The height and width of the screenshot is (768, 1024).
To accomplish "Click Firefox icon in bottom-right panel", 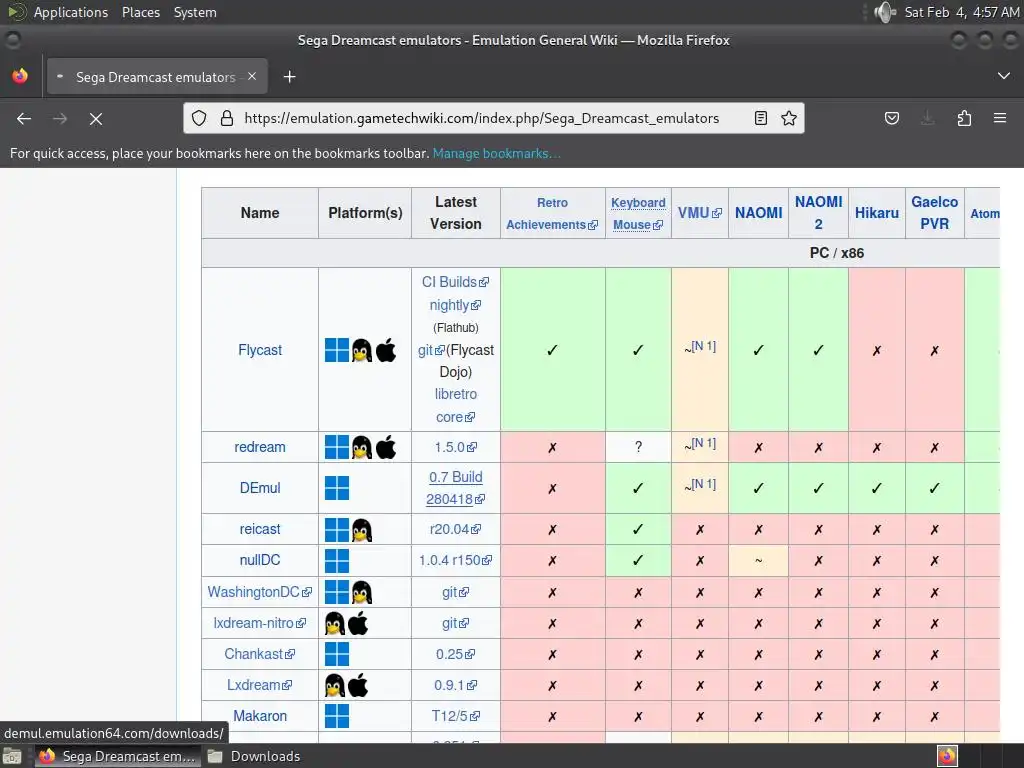I will [x=947, y=756].
